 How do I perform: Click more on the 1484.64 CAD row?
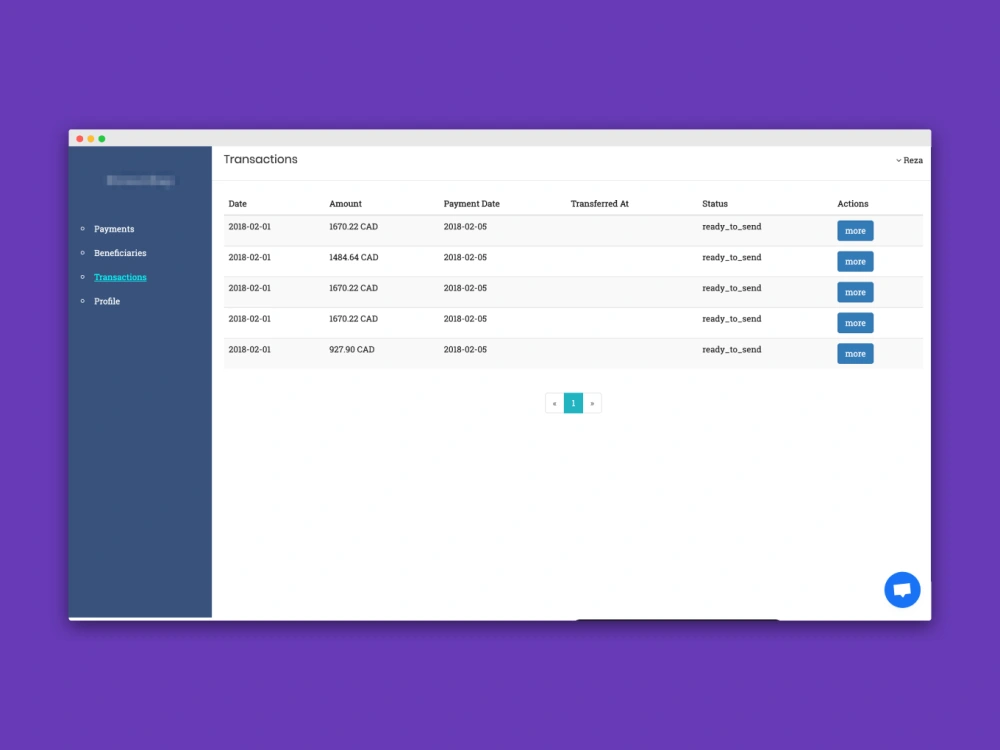coord(855,261)
